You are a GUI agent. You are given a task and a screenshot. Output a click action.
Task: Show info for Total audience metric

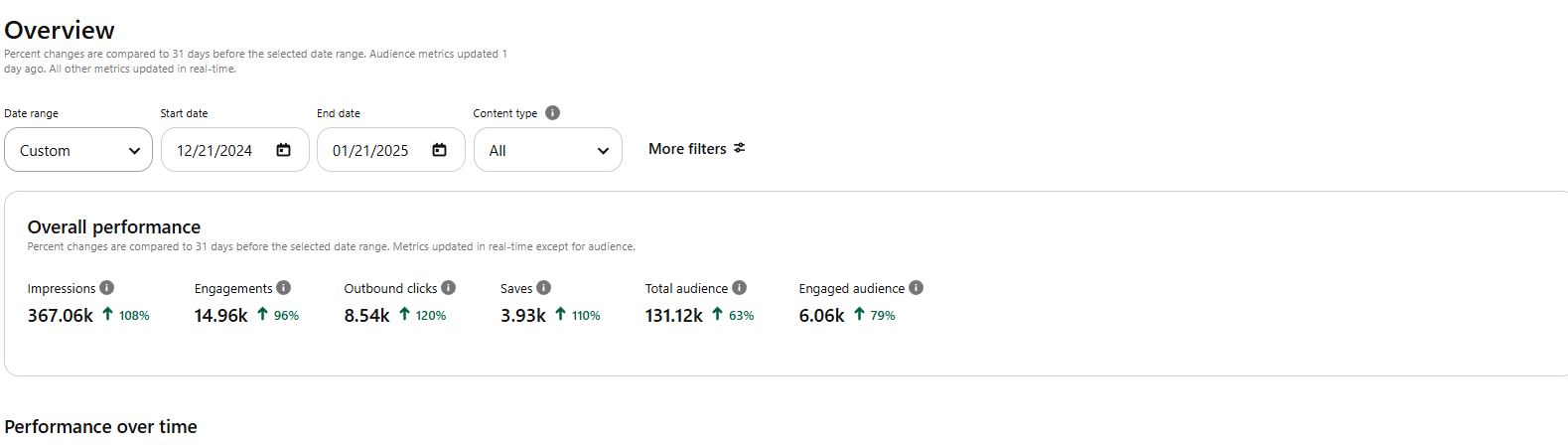[740, 288]
